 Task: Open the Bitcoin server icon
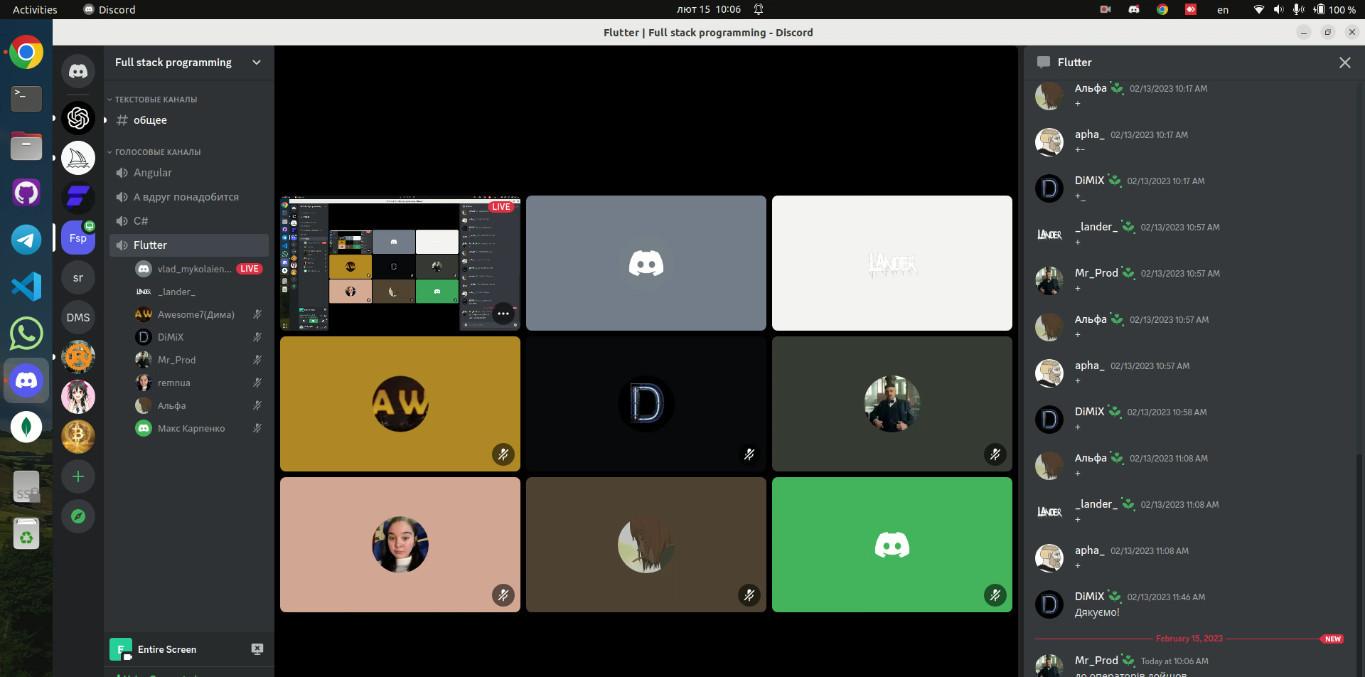click(x=78, y=436)
